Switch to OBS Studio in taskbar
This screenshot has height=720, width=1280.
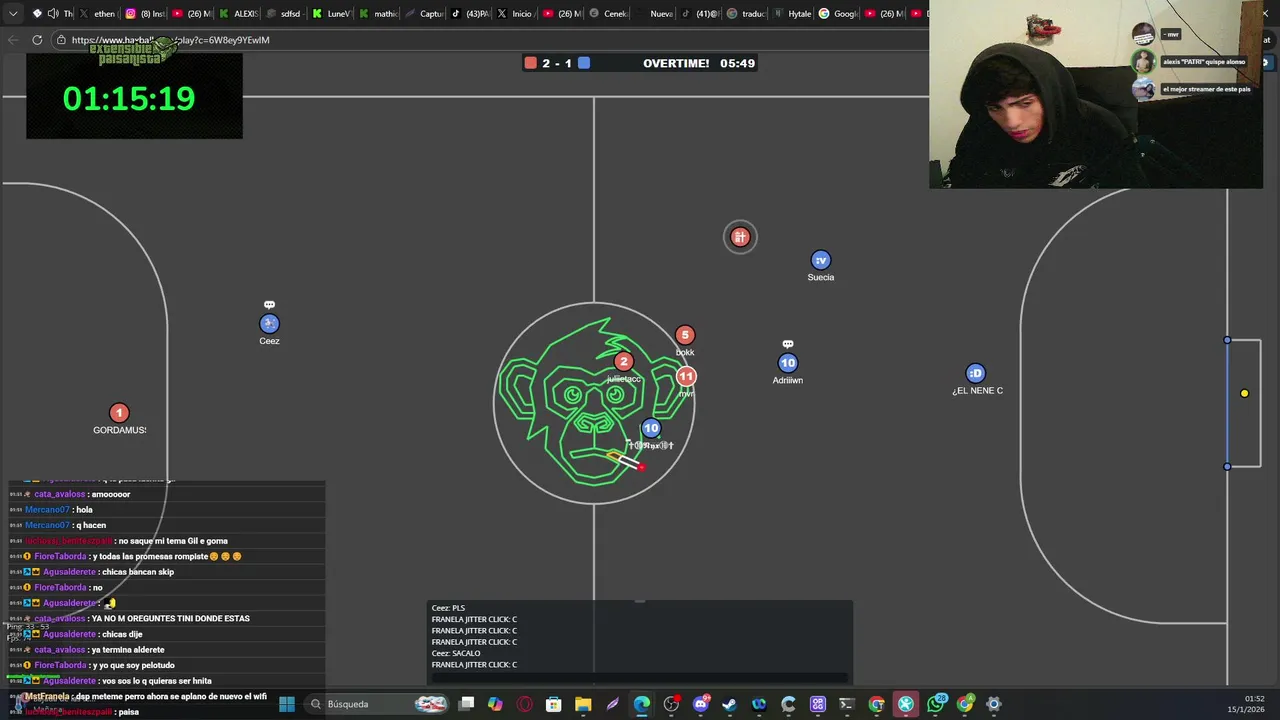(671, 704)
